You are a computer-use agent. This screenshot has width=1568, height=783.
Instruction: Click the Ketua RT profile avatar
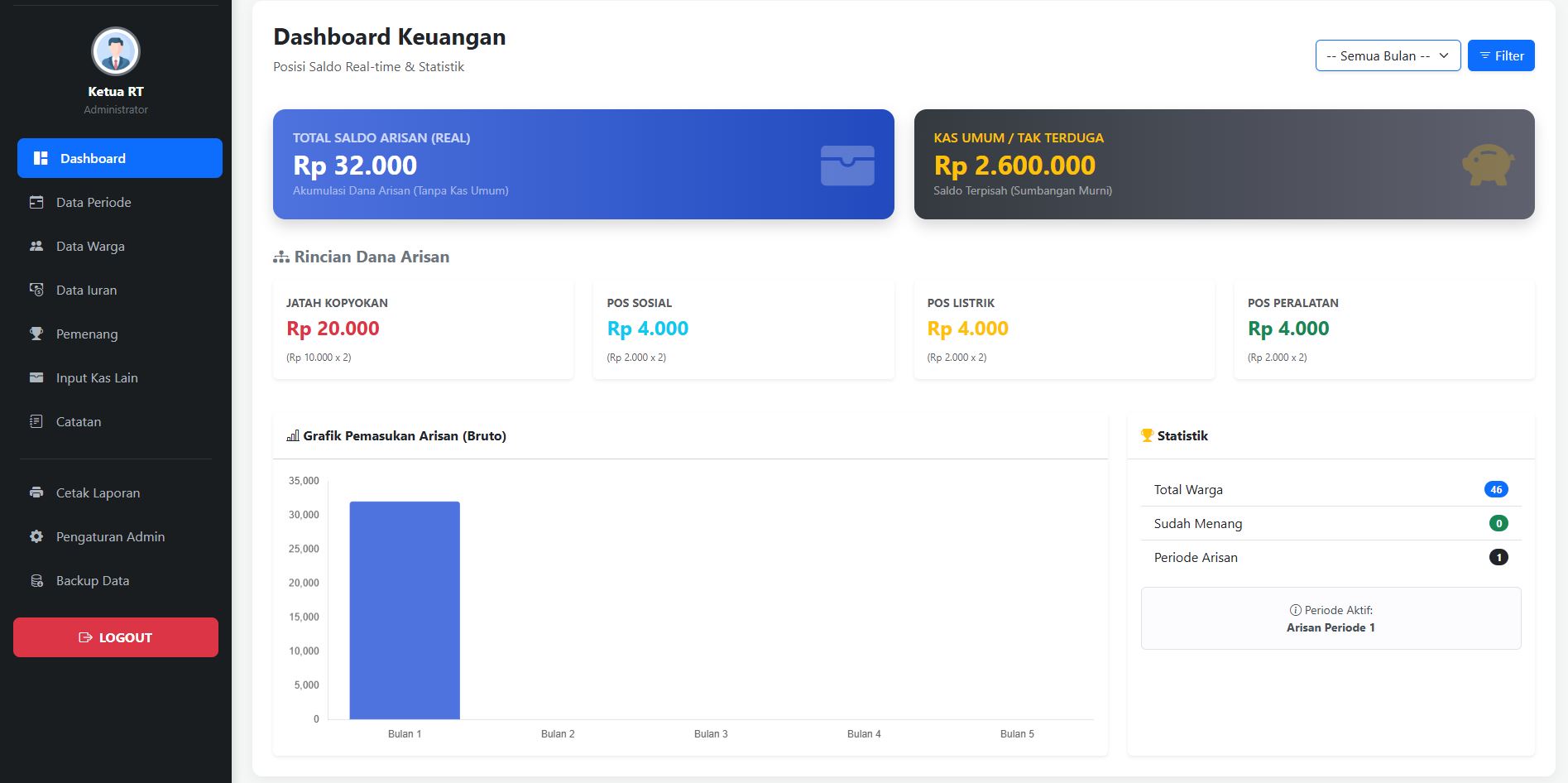(116, 51)
